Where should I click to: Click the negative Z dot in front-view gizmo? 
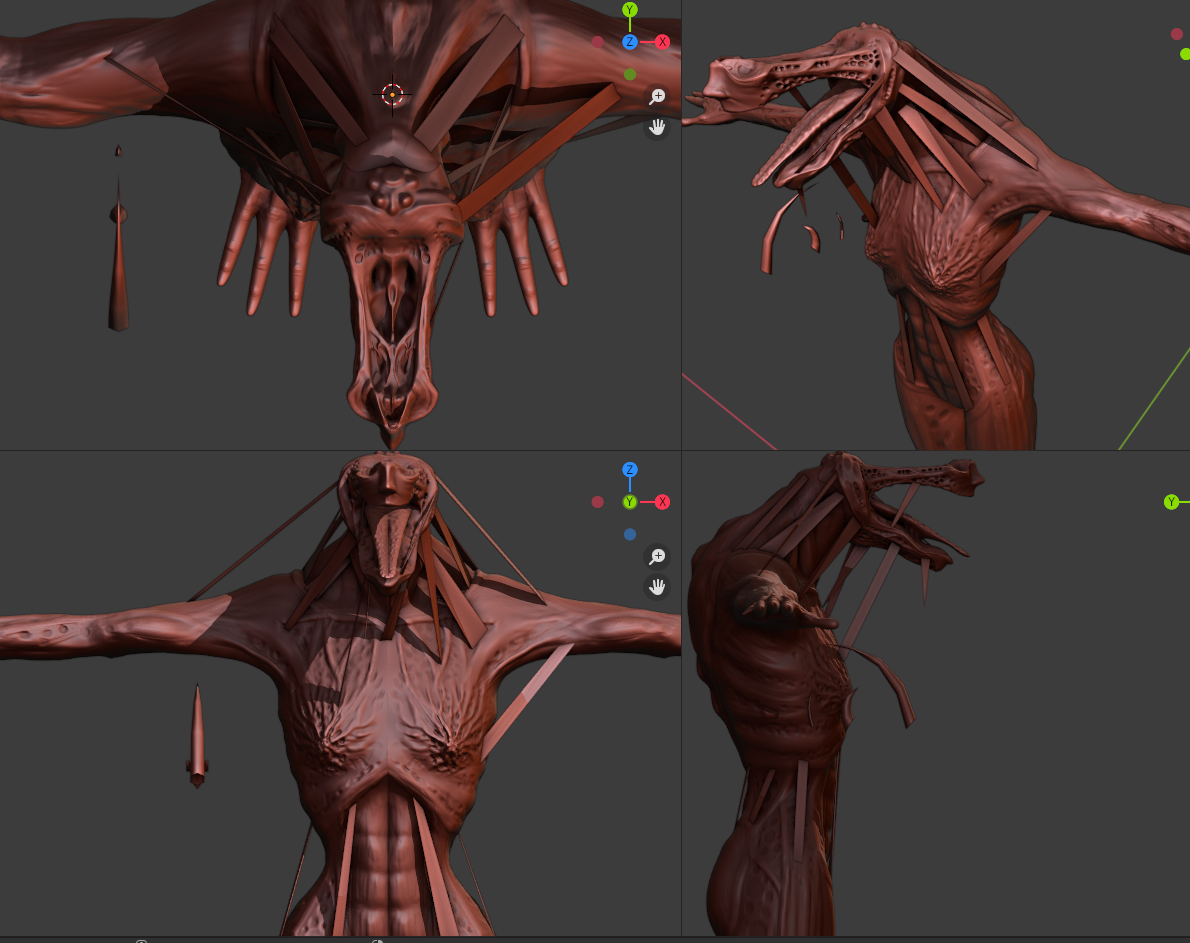click(629, 534)
